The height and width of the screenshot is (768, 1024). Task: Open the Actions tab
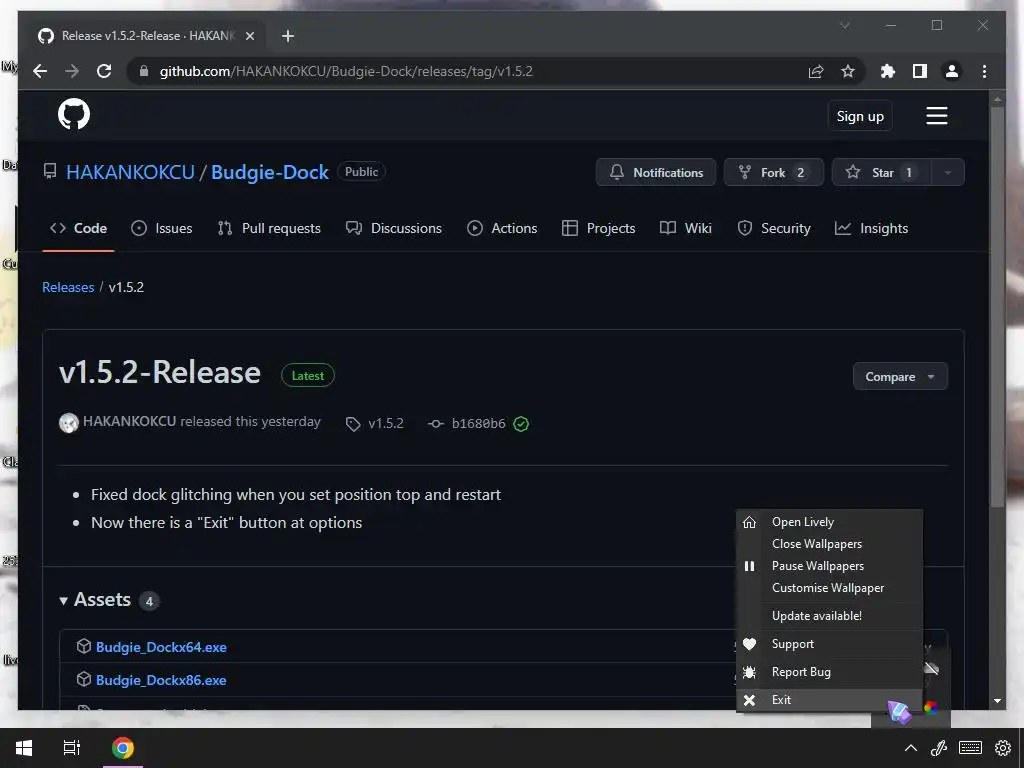coord(502,229)
